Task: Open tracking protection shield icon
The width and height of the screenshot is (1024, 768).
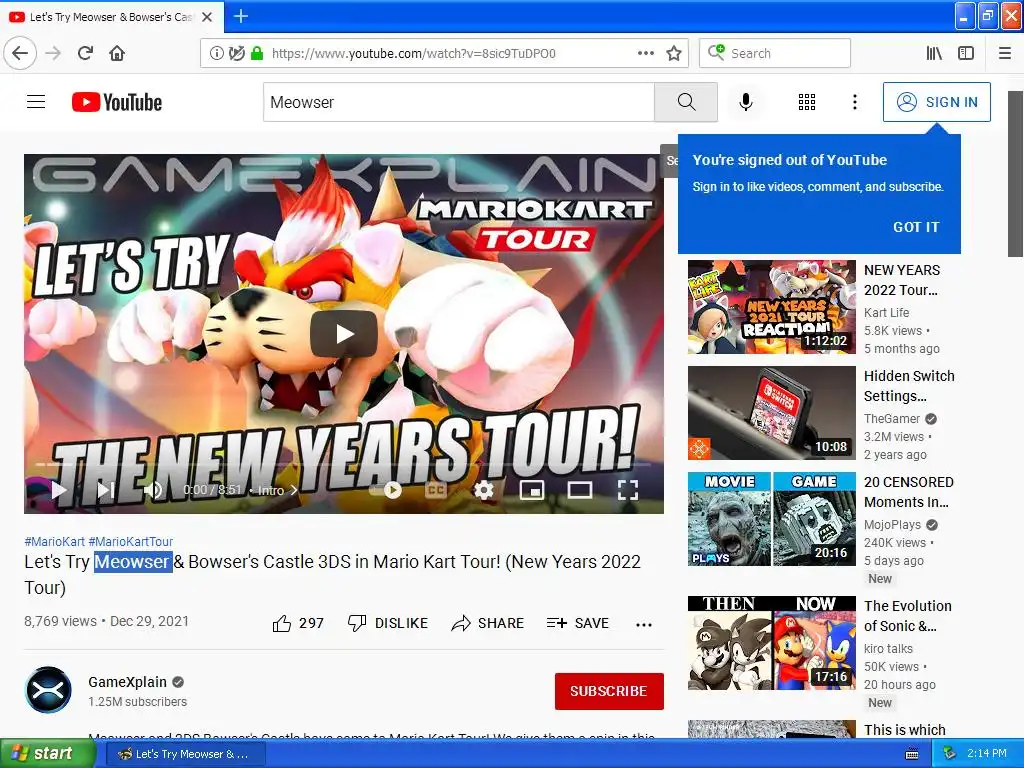Action: click(237, 53)
